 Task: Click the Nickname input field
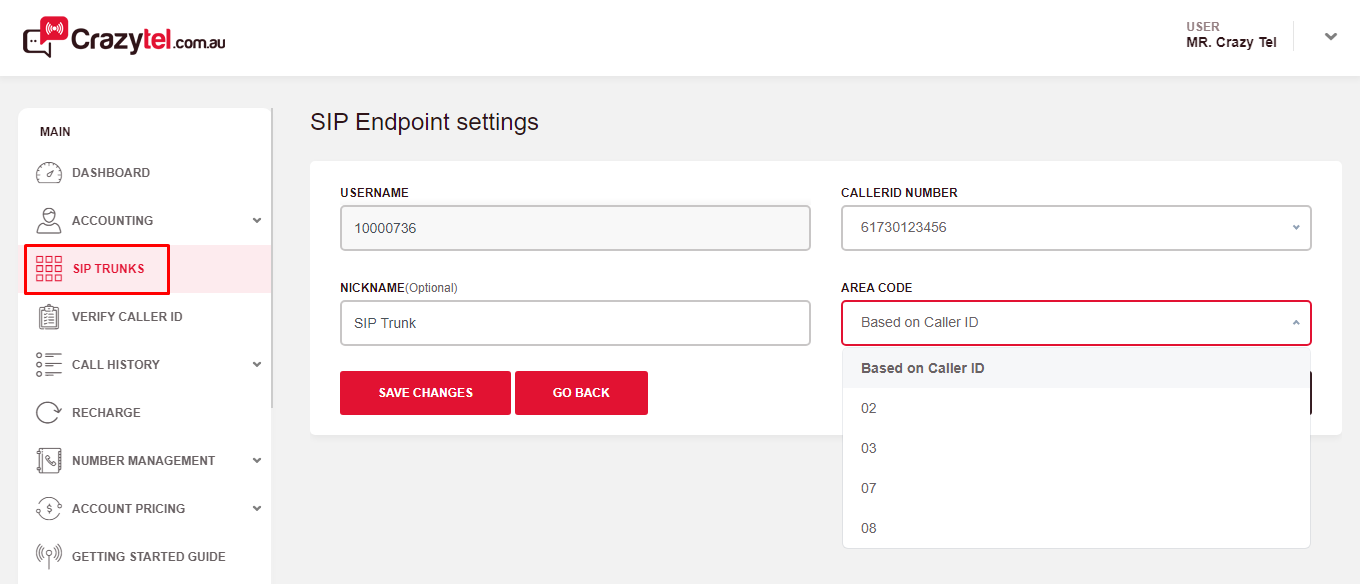575,324
